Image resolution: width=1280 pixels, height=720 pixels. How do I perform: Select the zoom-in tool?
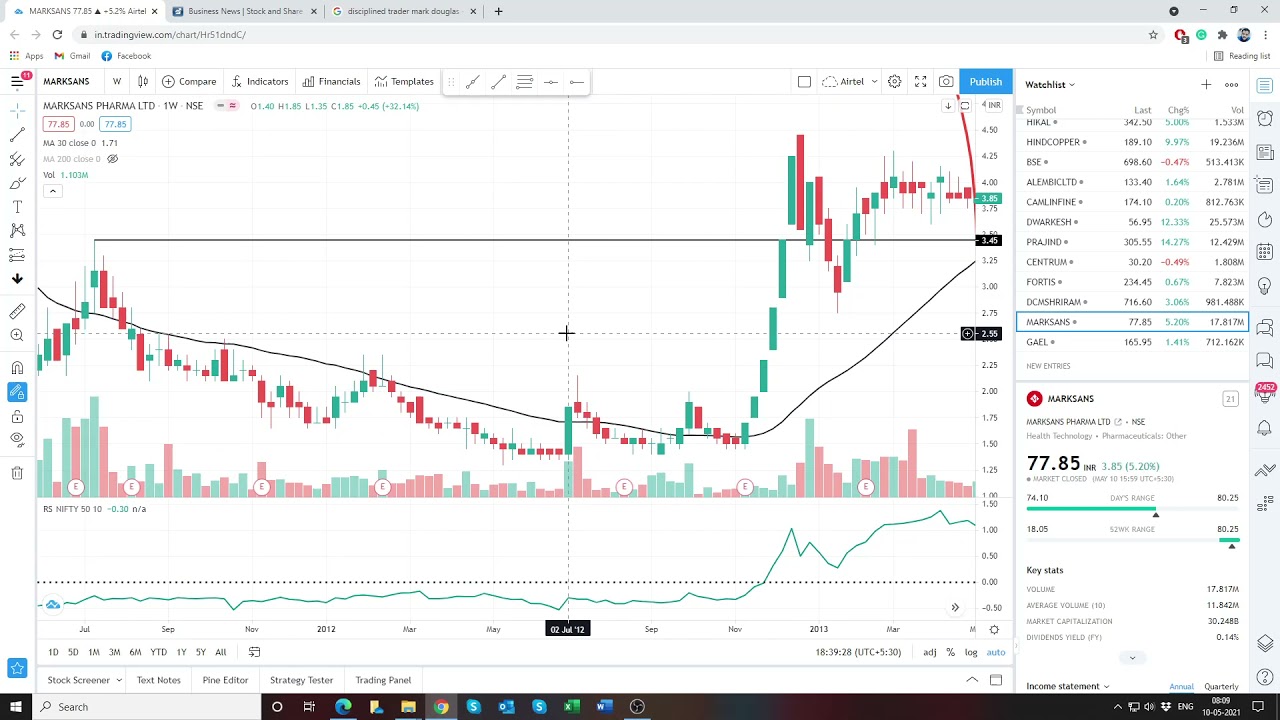[17, 336]
